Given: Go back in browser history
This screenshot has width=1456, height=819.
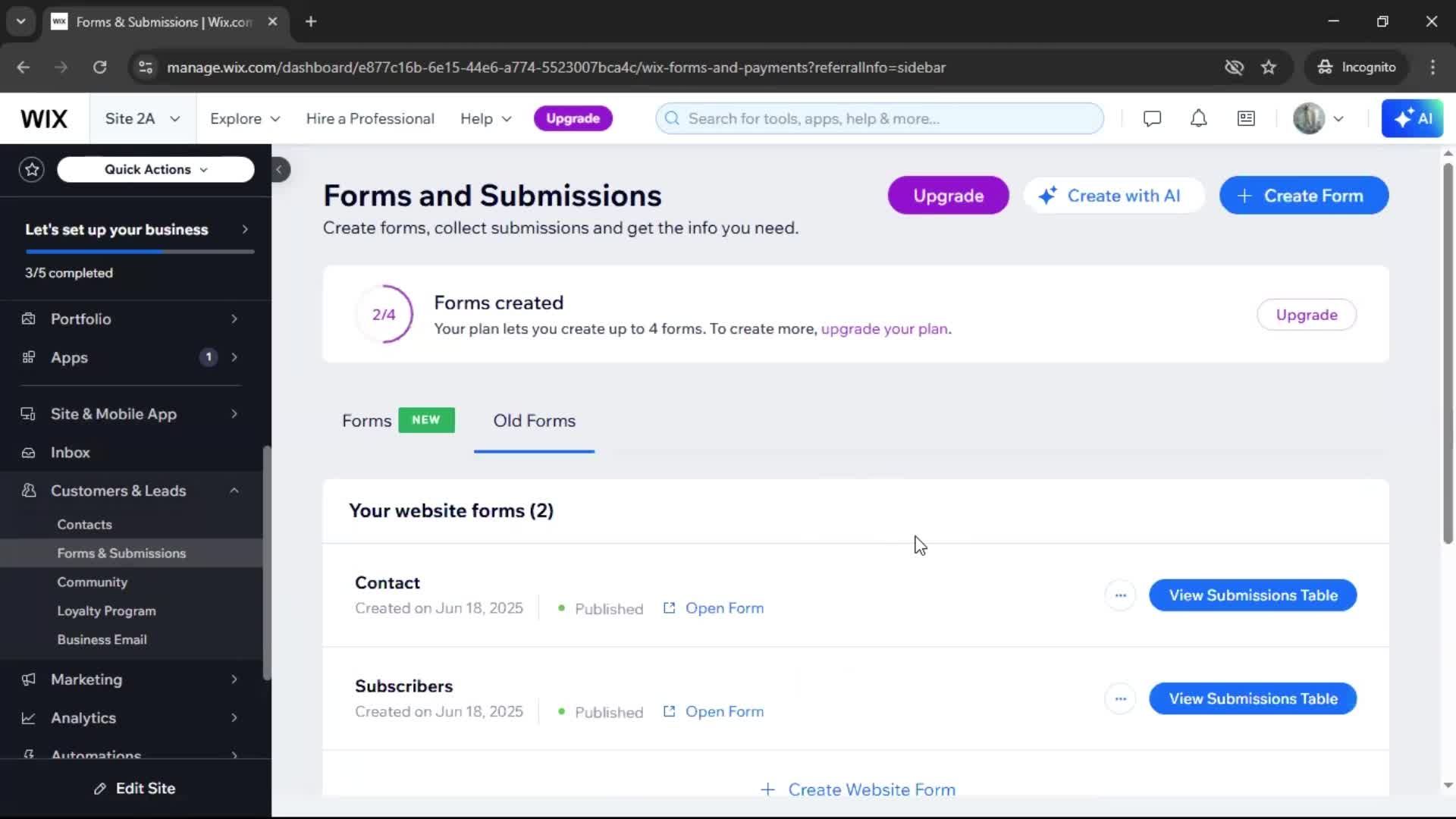Looking at the screenshot, I should pos(23,67).
